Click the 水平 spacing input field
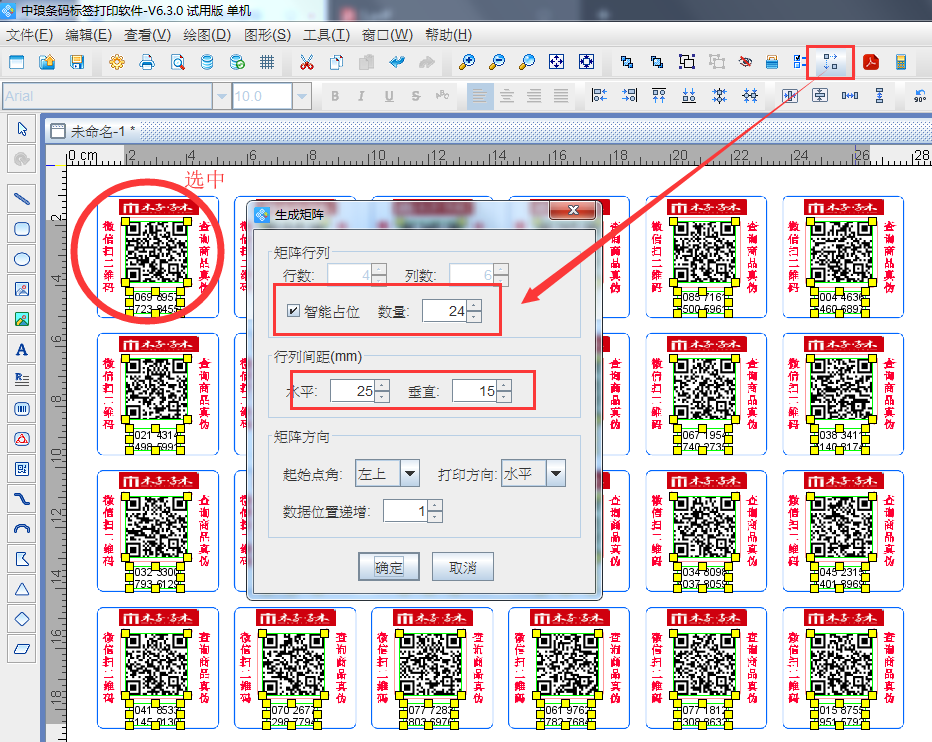 coord(352,391)
